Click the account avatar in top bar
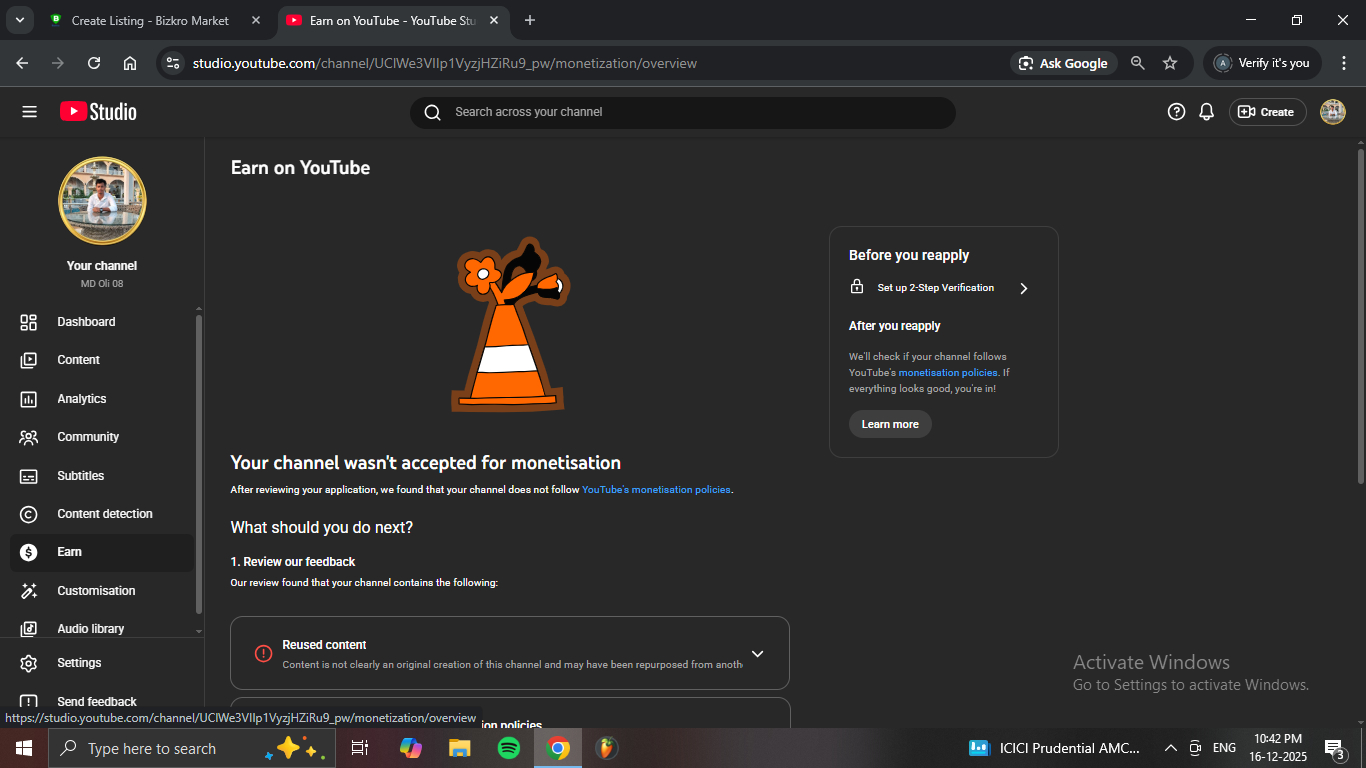The image size is (1366, 768). pos(1332,112)
